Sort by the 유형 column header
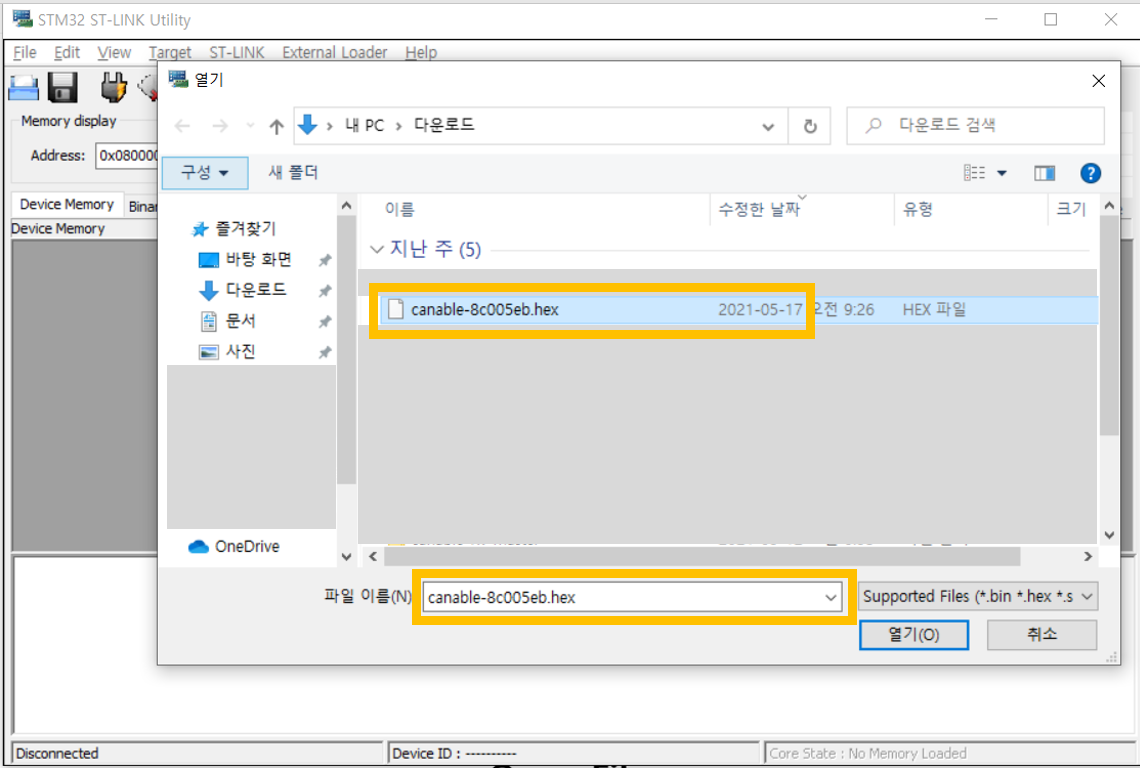Image resolution: width=1140 pixels, height=768 pixels. (918, 209)
